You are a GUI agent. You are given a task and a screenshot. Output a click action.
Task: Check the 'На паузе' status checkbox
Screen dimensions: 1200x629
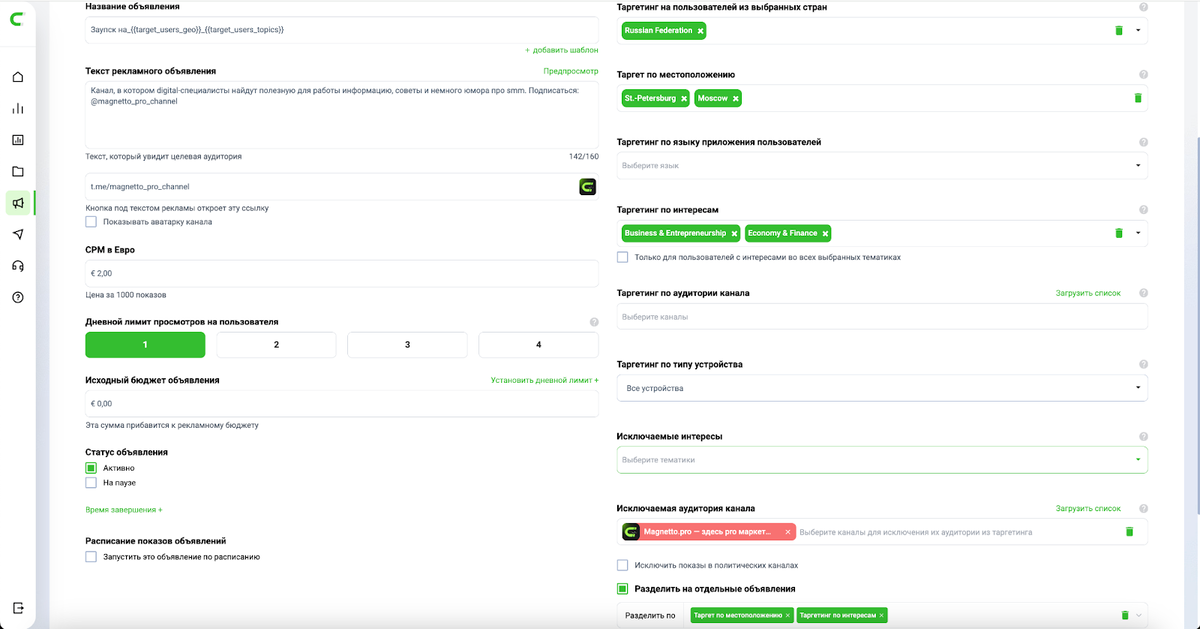point(91,483)
